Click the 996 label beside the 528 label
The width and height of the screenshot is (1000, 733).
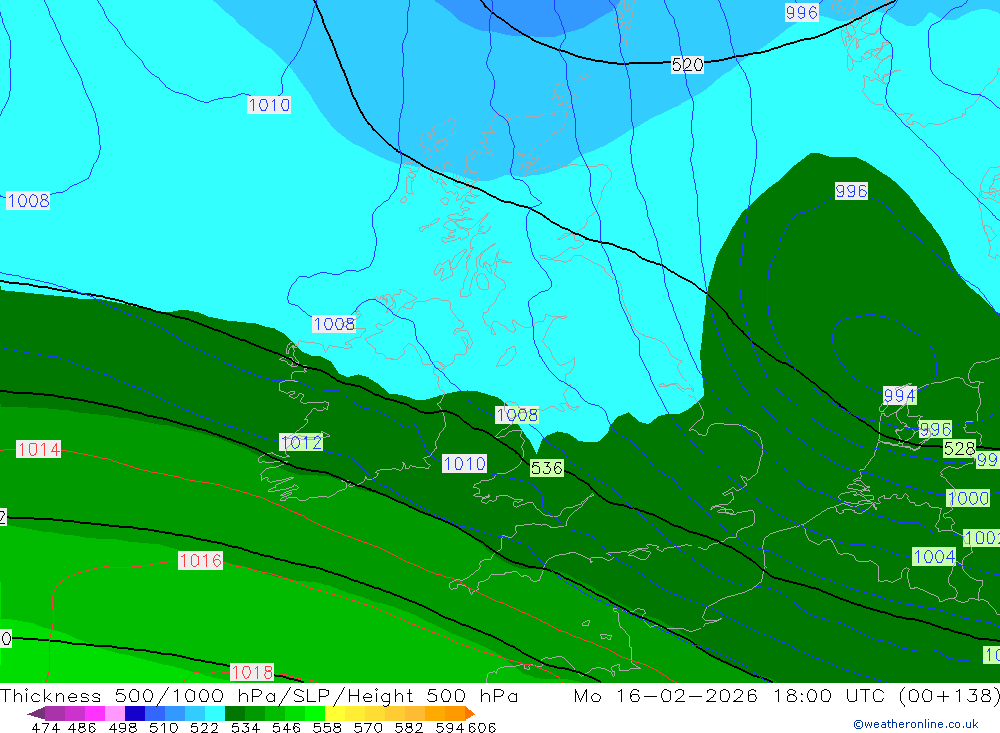[935, 429]
